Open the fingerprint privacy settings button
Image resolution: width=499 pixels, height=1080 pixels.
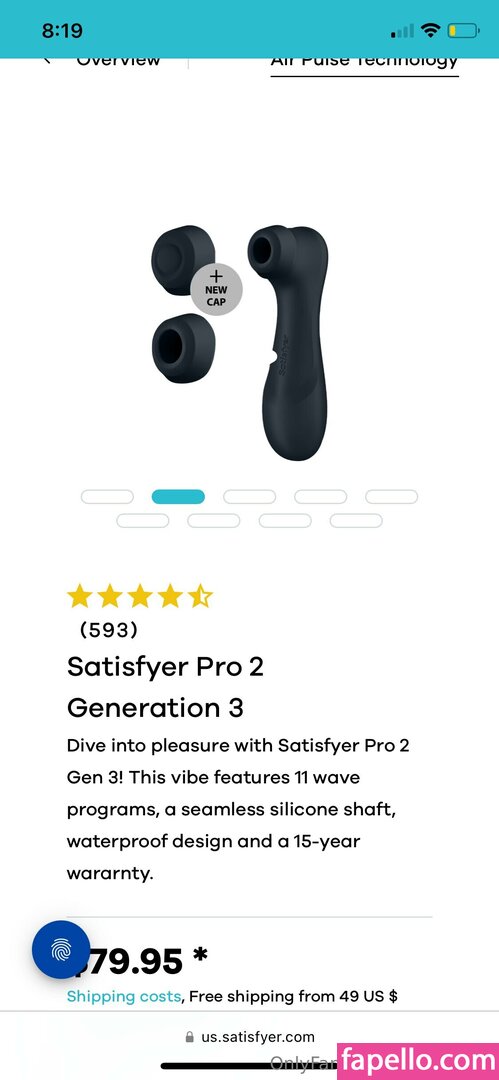pos(61,951)
